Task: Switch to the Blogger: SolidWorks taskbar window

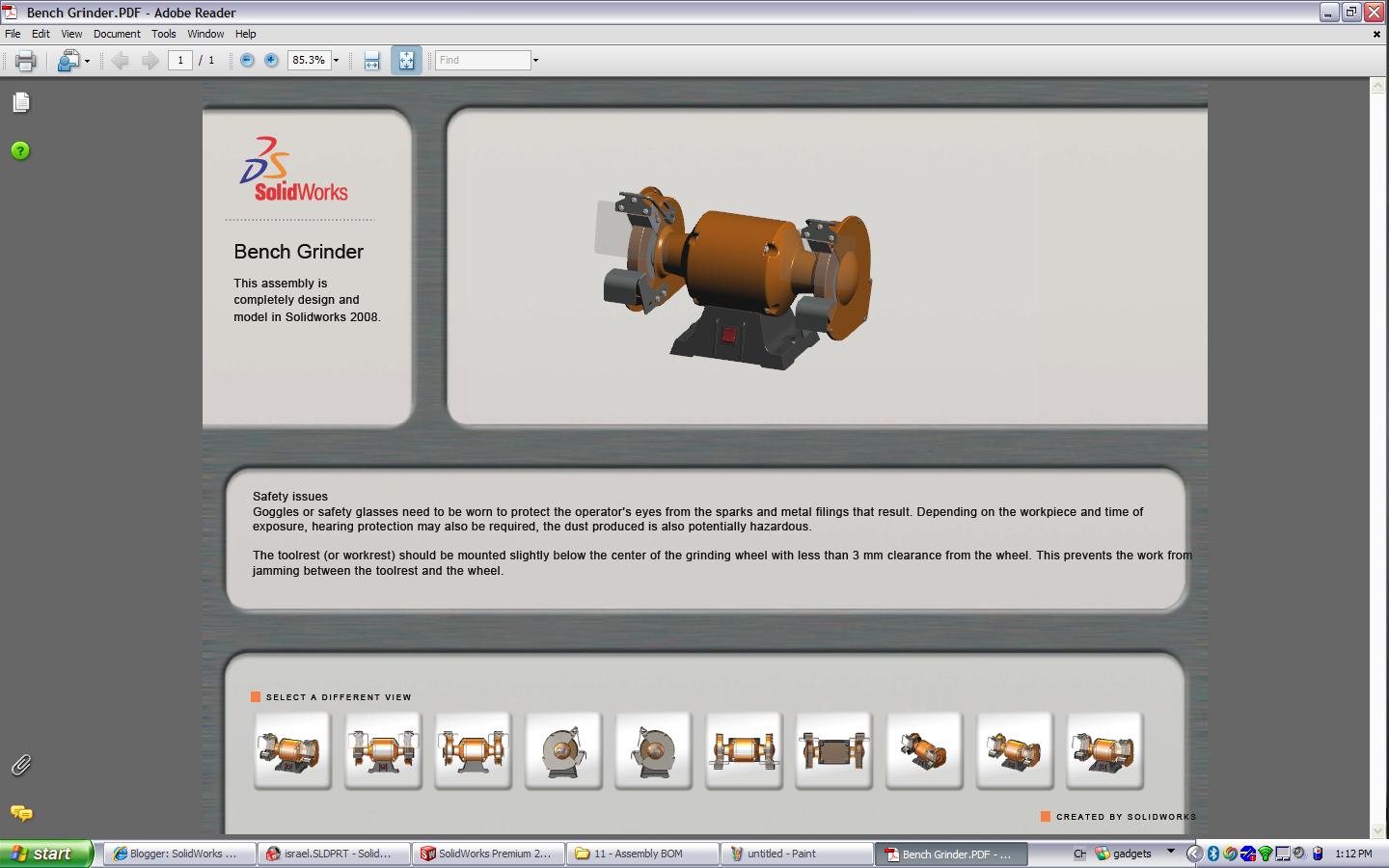Action: coord(178,854)
